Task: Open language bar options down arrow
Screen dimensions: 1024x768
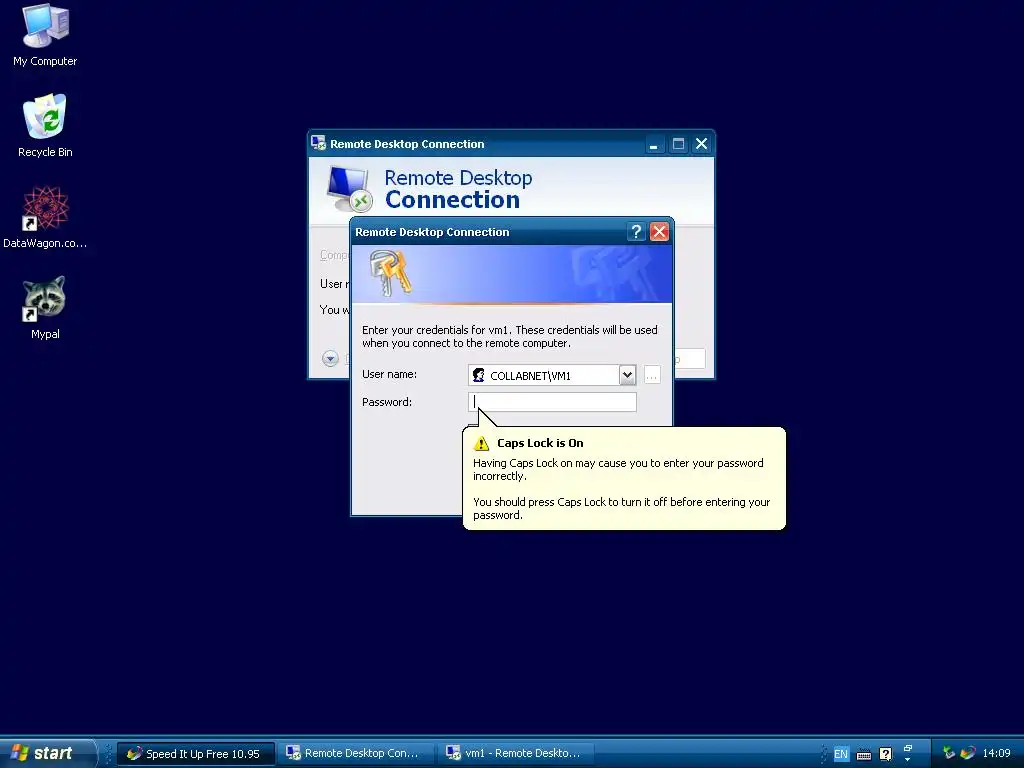Action: click(x=908, y=760)
